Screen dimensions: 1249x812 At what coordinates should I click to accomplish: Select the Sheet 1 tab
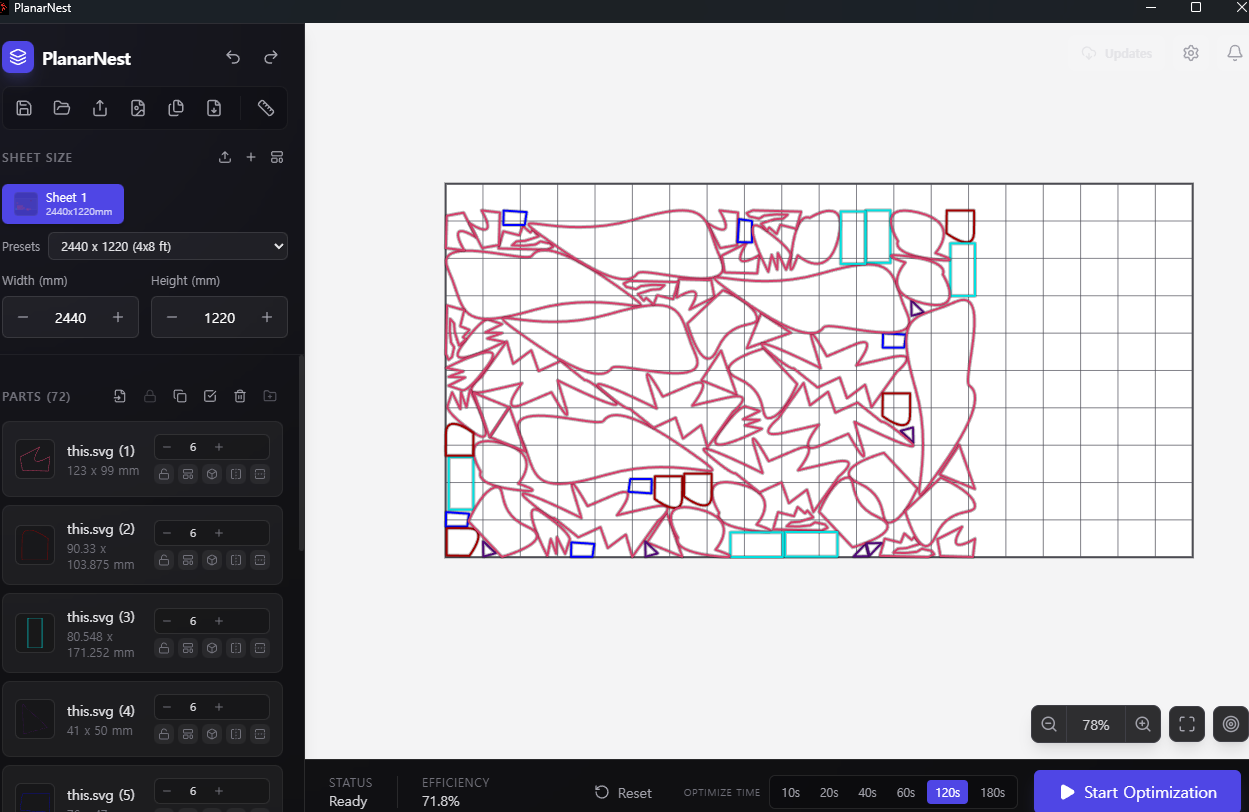(63, 203)
